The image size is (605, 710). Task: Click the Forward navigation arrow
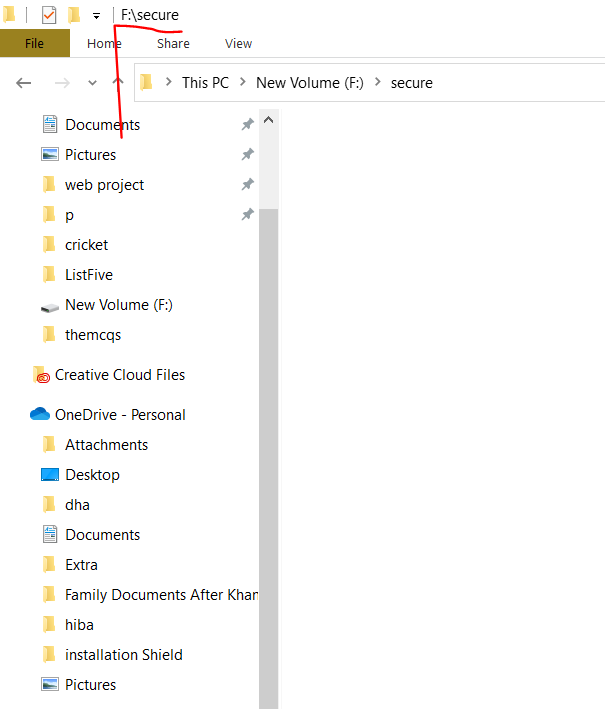pyautogui.click(x=62, y=83)
